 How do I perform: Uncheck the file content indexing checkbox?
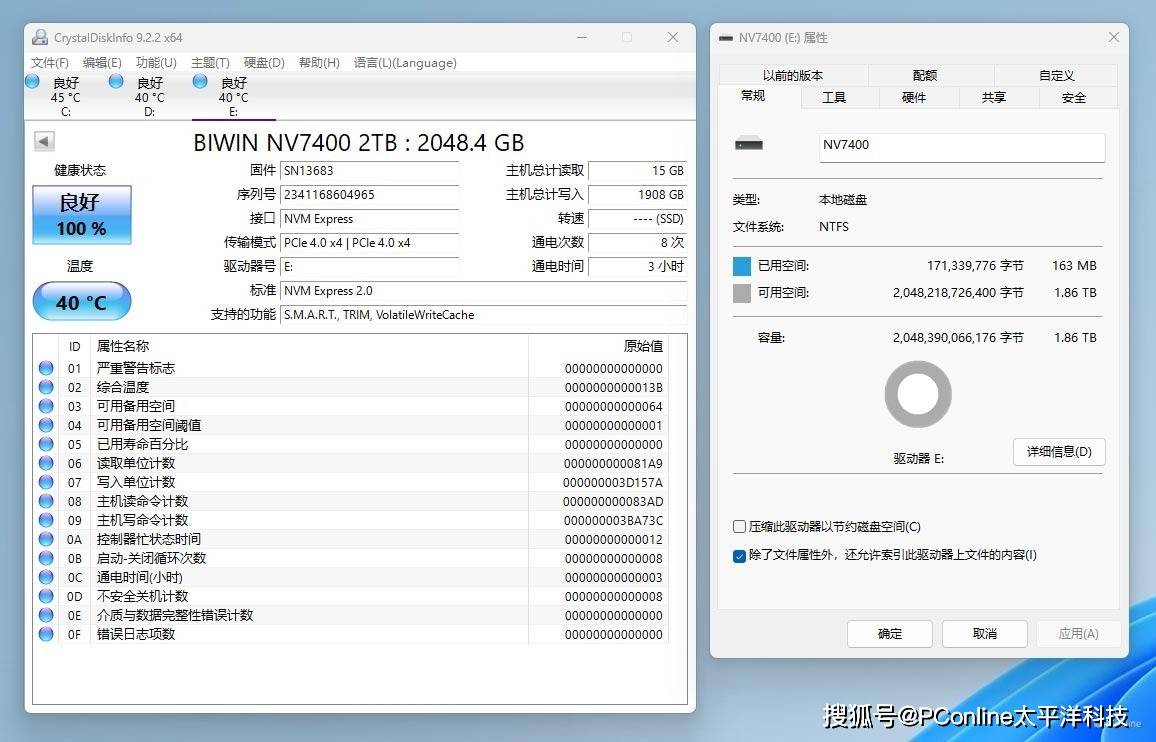pyautogui.click(x=740, y=555)
